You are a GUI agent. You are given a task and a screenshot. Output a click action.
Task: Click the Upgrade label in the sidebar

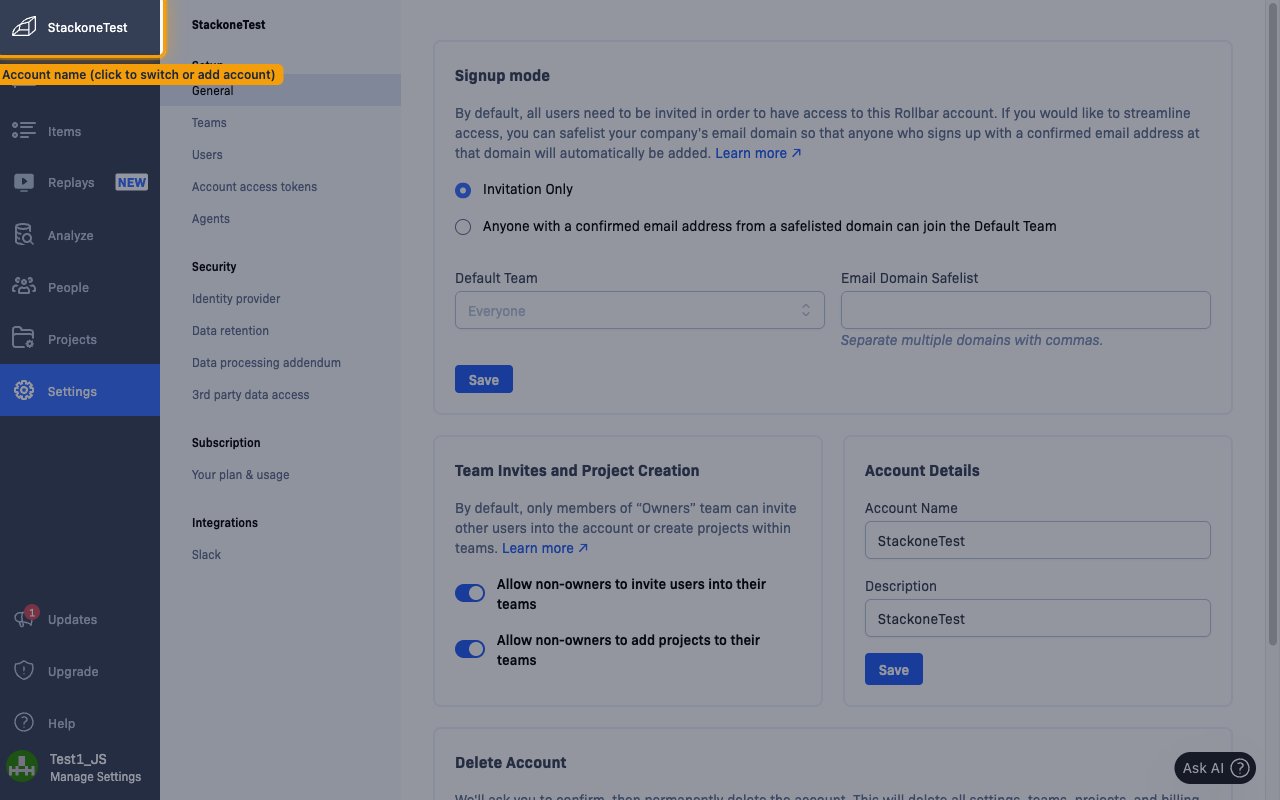[73, 672]
